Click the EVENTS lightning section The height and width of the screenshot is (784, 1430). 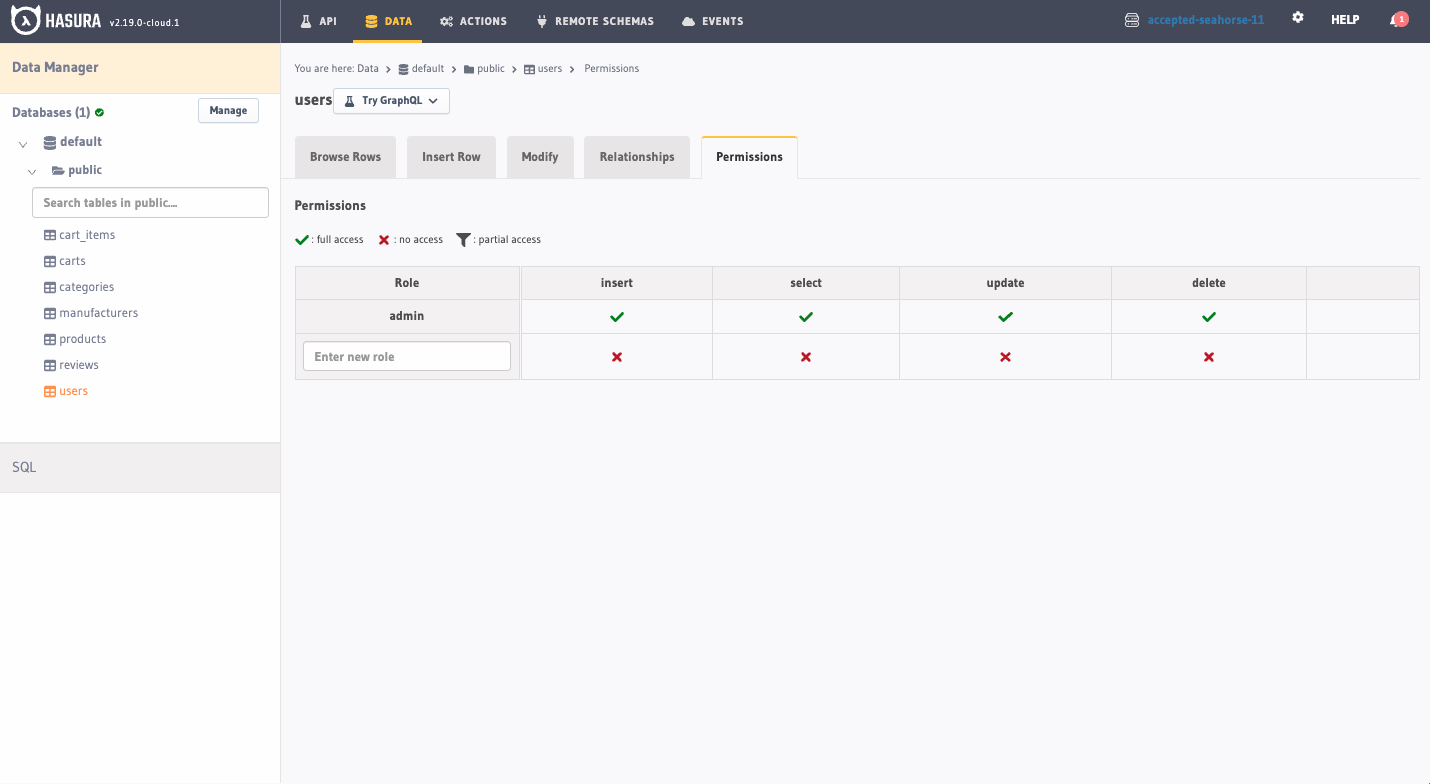(x=712, y=20)
